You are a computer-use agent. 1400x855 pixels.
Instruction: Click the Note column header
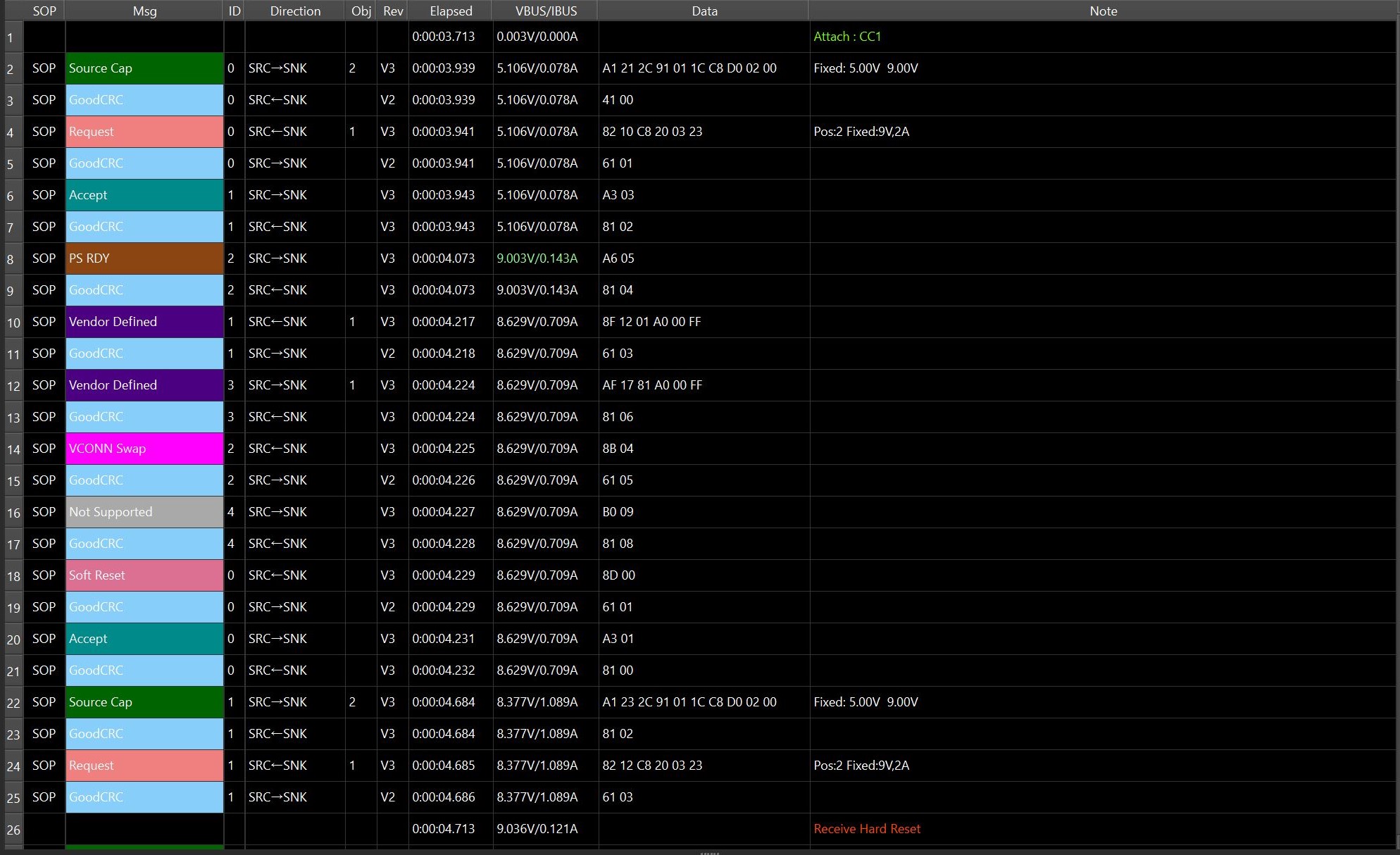1103,11
